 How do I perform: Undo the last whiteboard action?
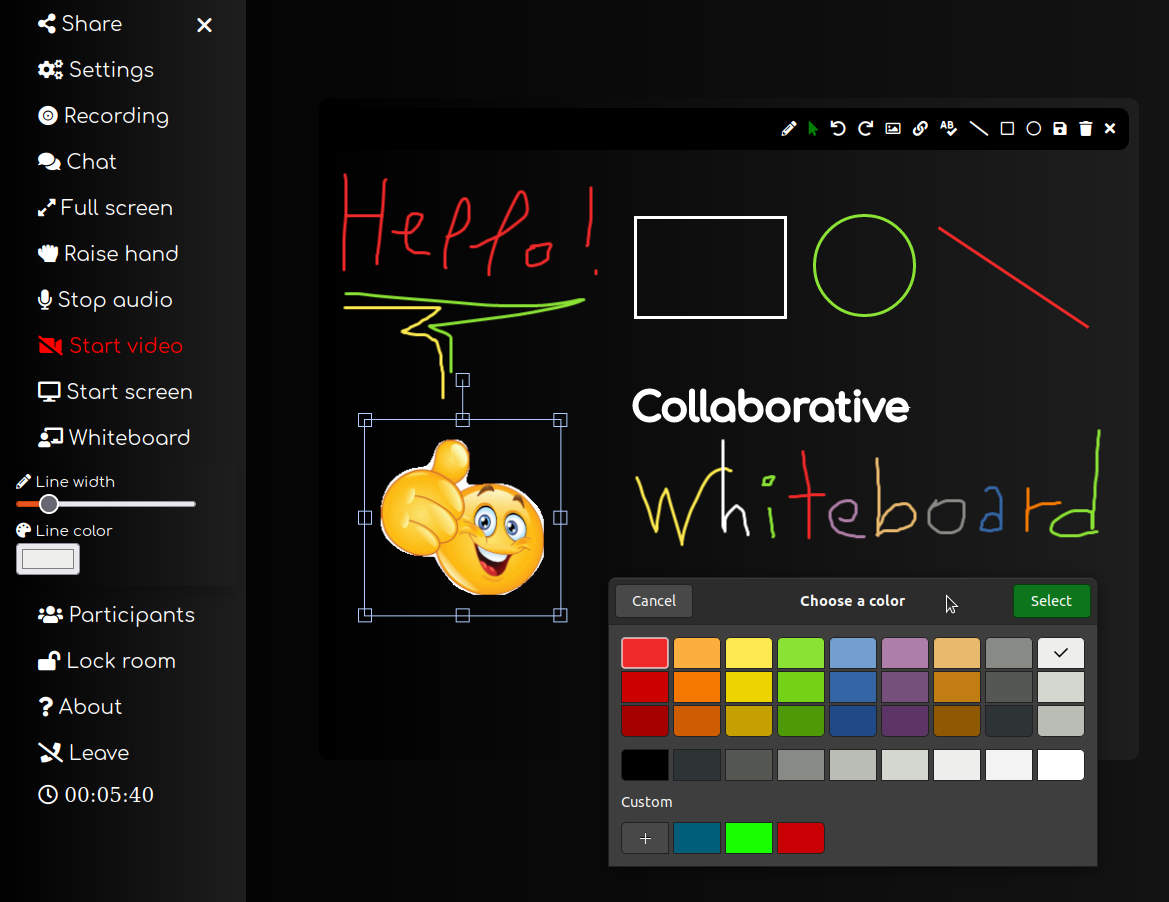coord(838,128)
